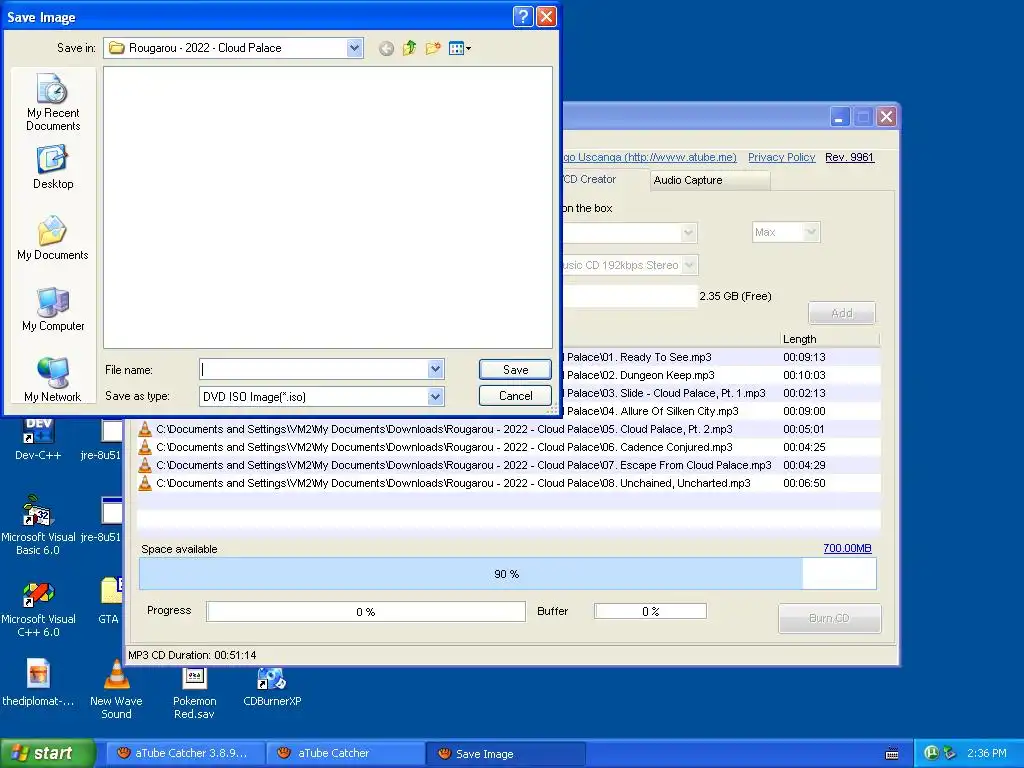This screenshot has width=1024, height=768.
Task: Click the 700.00MB capacity link
Action: [847, 548]
